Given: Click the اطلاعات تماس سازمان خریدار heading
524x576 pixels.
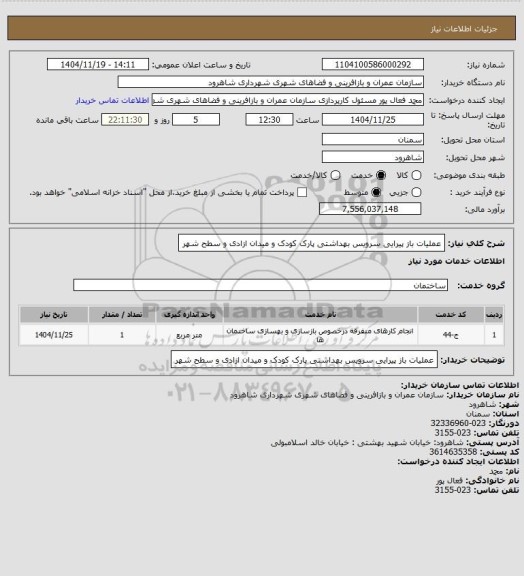Looking at the screenshot, I should [460, 385].
